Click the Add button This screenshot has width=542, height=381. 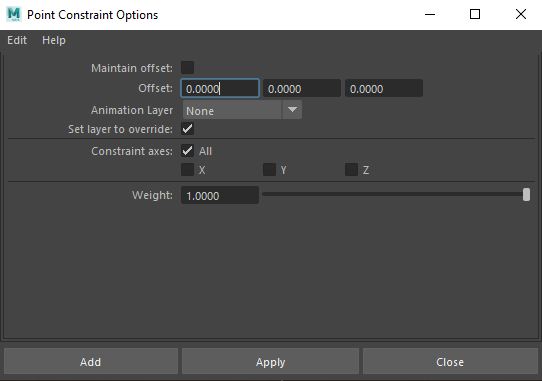coord(91,361)
